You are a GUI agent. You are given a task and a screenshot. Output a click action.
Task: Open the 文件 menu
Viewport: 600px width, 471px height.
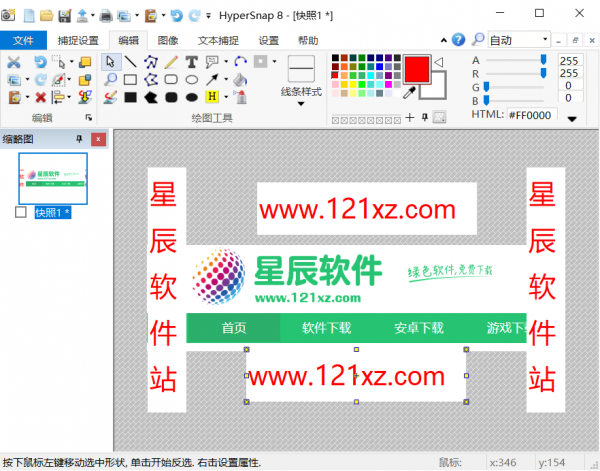pyautogui.click(x=23, y=40)
